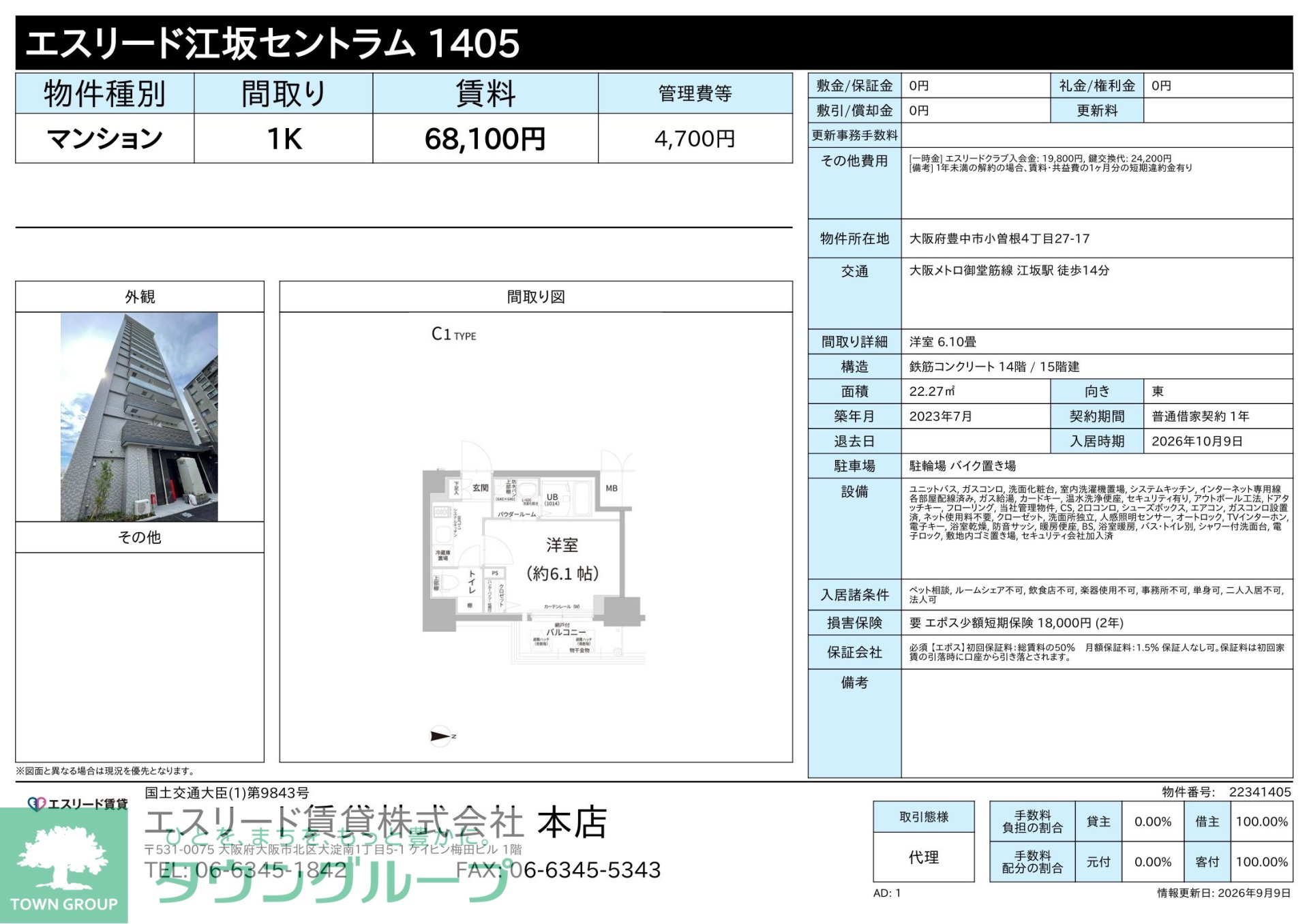Viewport: 1309px width, 924px height.
Task: Select the FAX number 06-6345-5343
Action: point(585,870)
